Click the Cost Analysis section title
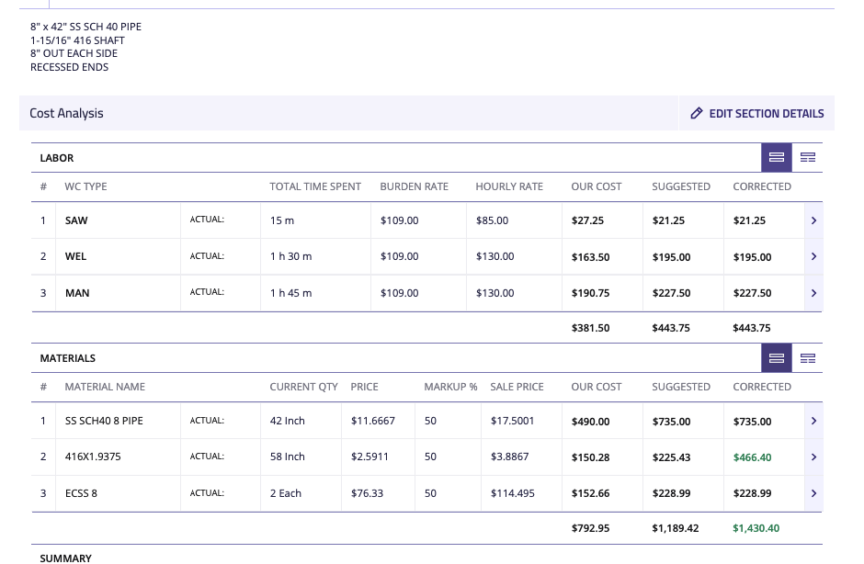Viewport: 864px width, 564px height. (66, 114)
